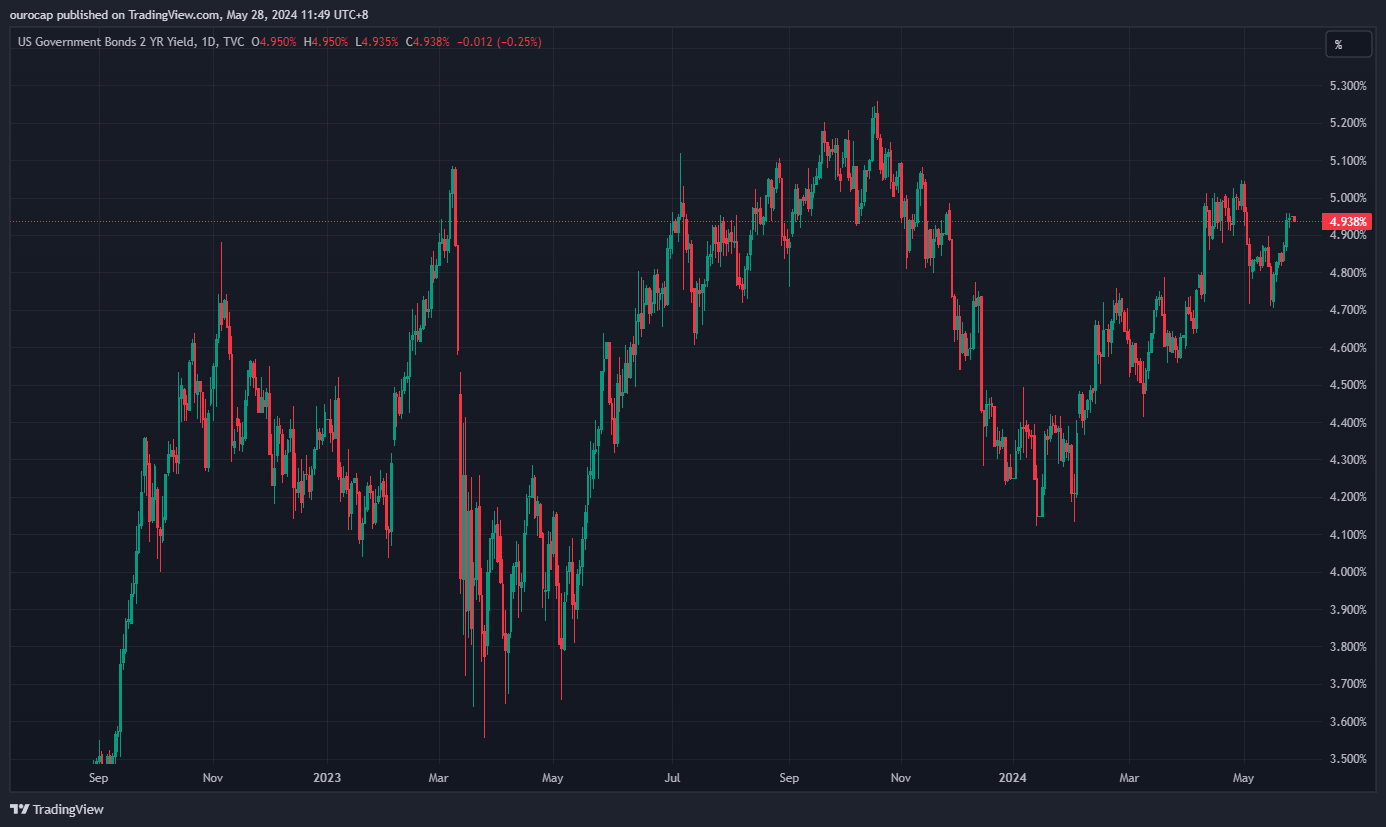Click the close value C4.938%
1386x827 pixels.
tap(429, 42)
